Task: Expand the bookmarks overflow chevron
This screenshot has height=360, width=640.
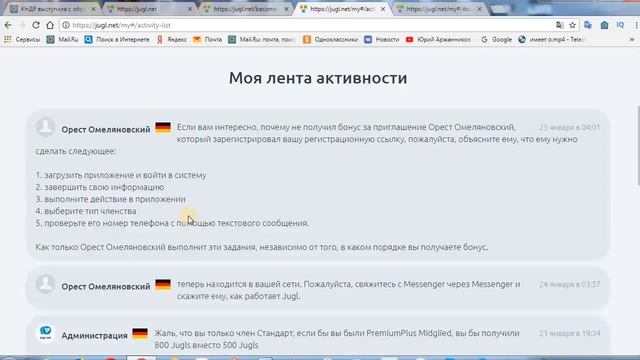Action: click(x=632, y=40)
